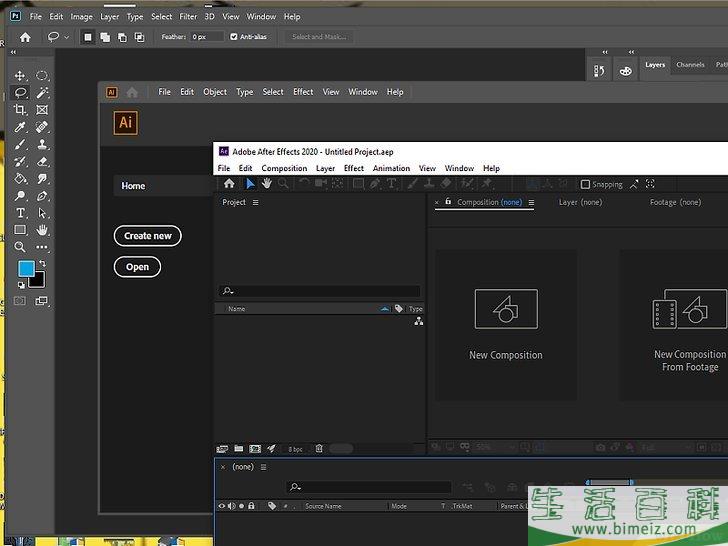This screenshot has height=546, width=728.
Task: Click New Folder icon in Project panel
Action: [x=239, y=448]
